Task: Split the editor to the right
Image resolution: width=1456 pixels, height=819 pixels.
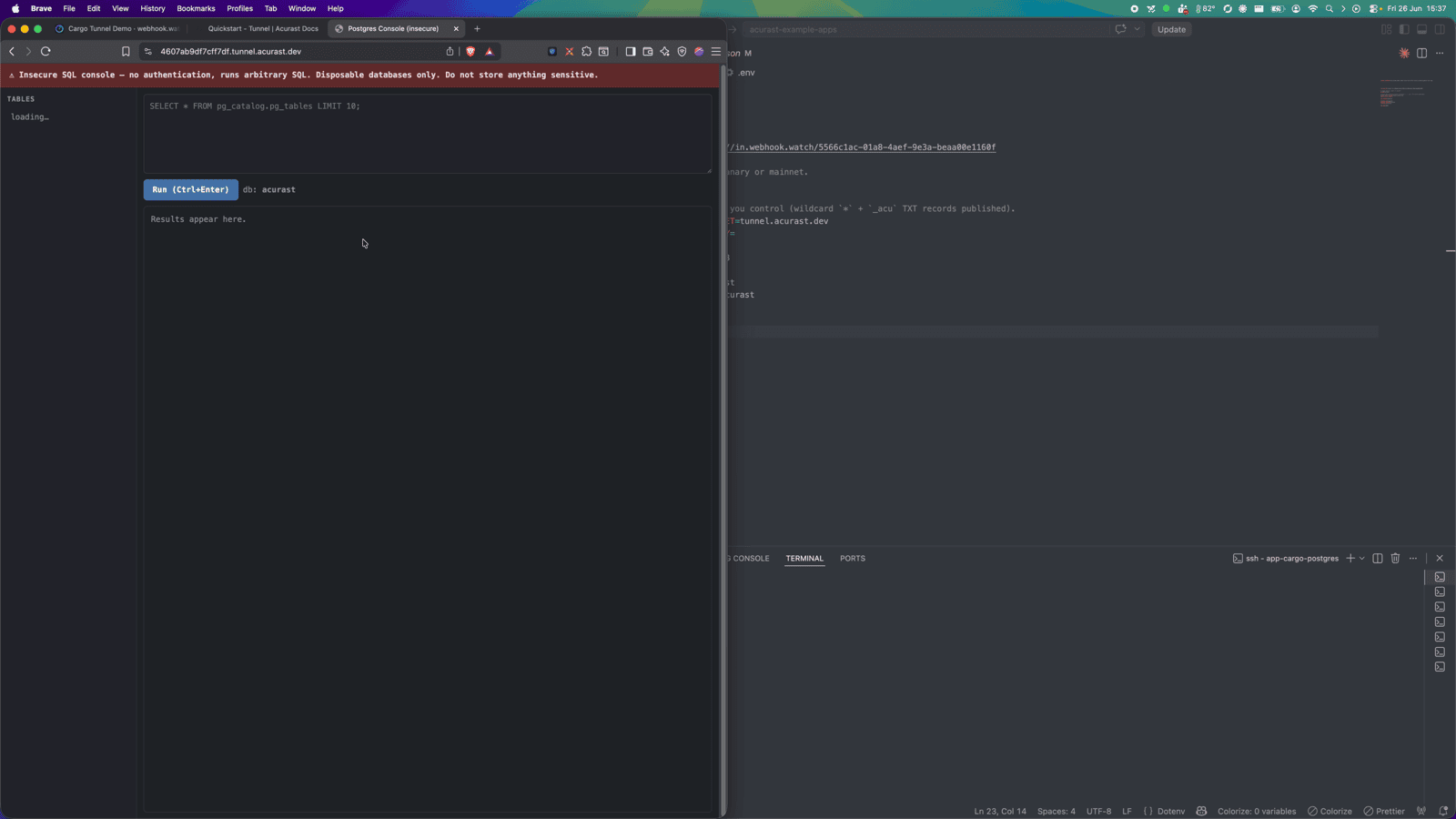Action: 1421,53
